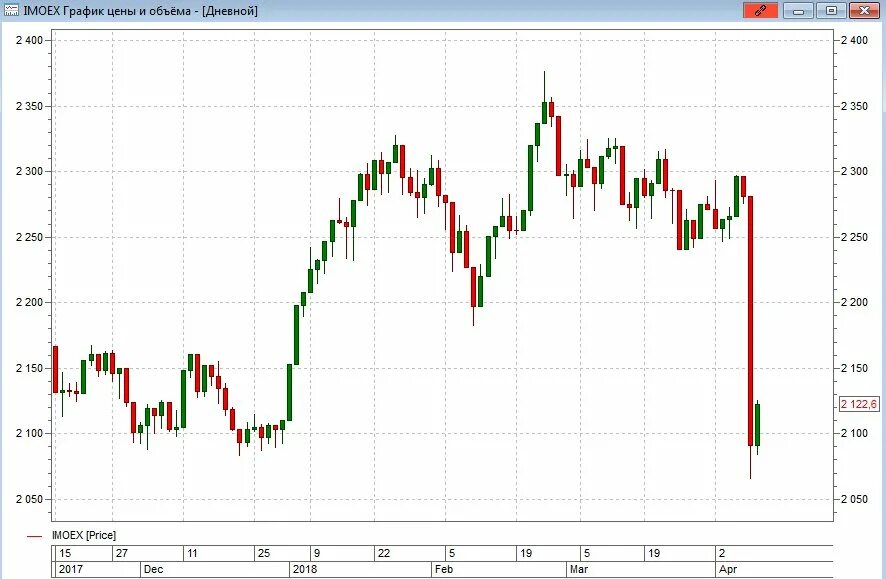Screen dimensions: 886x579
Task: Click the date label 15 on time axis
Action: pos(65,553)
